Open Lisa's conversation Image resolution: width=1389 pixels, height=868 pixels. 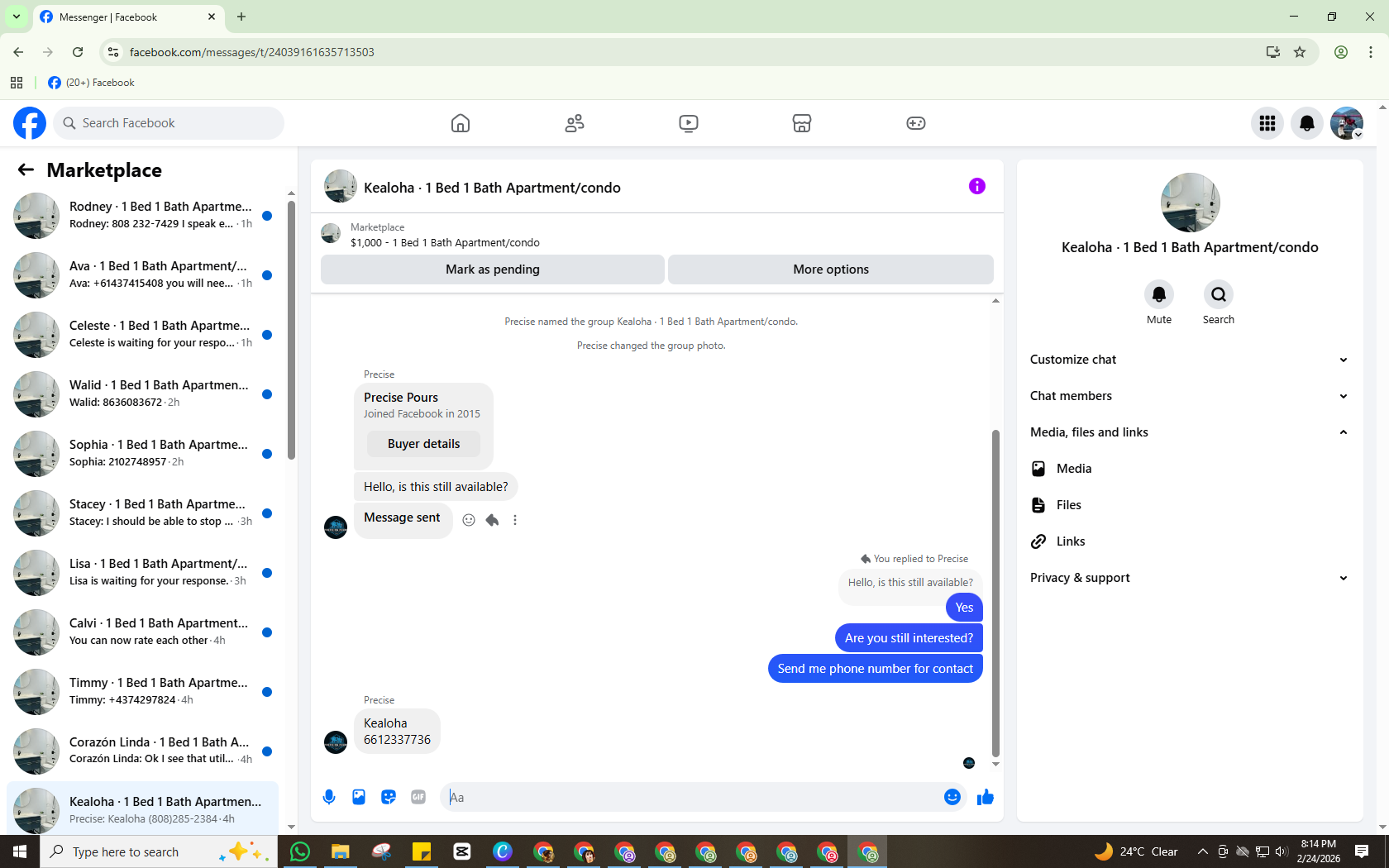pyautogui.click(x=142, y=573)
